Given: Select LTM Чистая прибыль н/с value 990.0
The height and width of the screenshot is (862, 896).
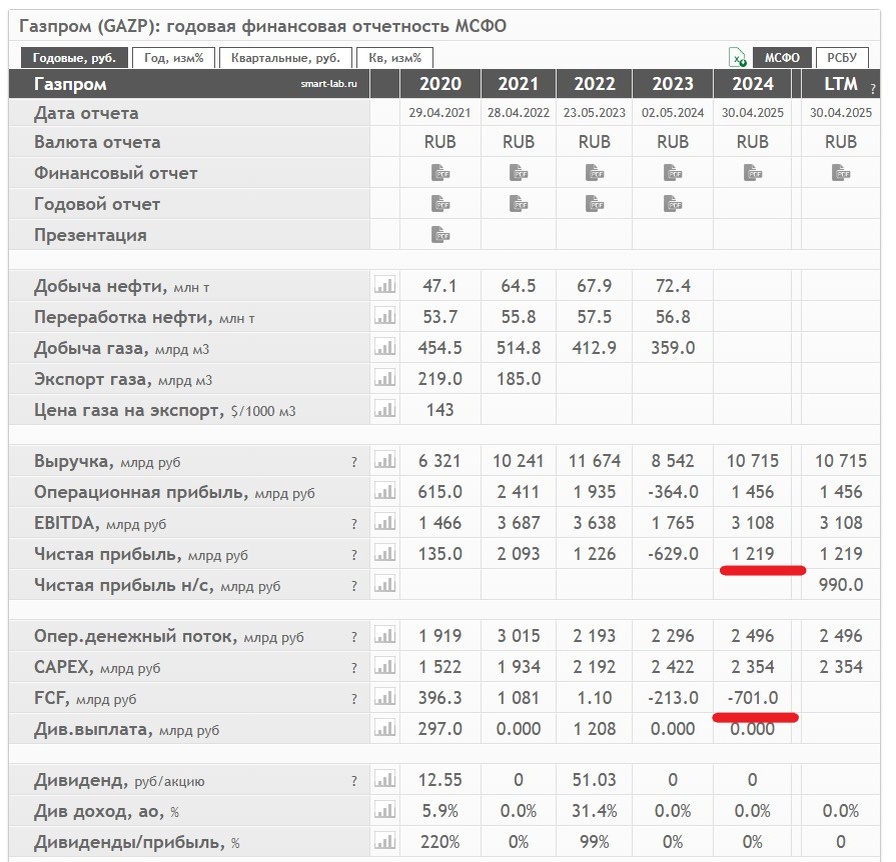Looking at the screenshot, I should pos(841,584).
